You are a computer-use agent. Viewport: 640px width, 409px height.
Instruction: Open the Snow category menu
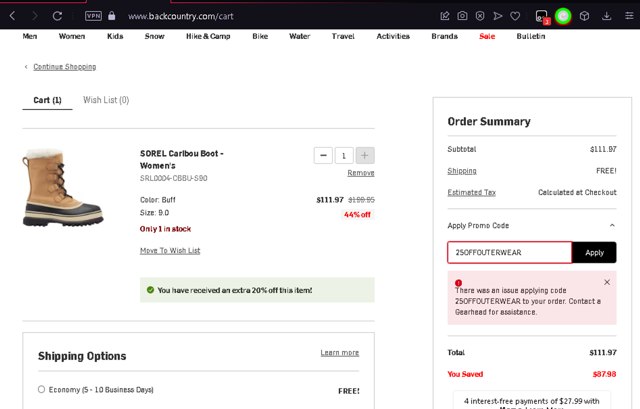154,36
